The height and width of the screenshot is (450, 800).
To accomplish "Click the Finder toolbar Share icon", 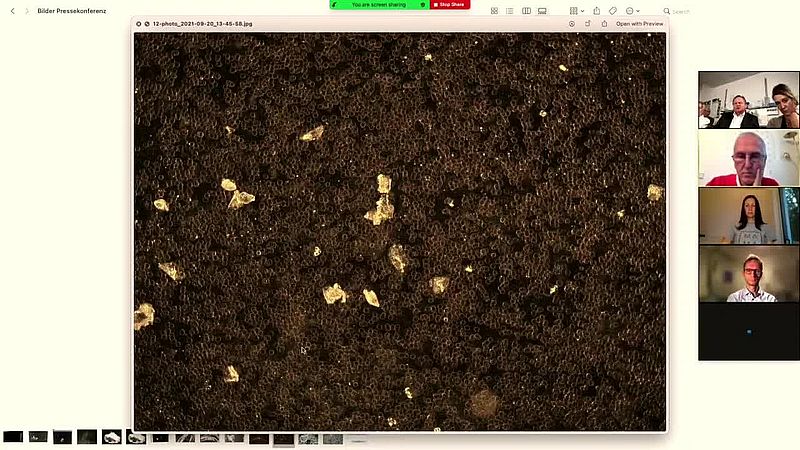I will [597, 11].
